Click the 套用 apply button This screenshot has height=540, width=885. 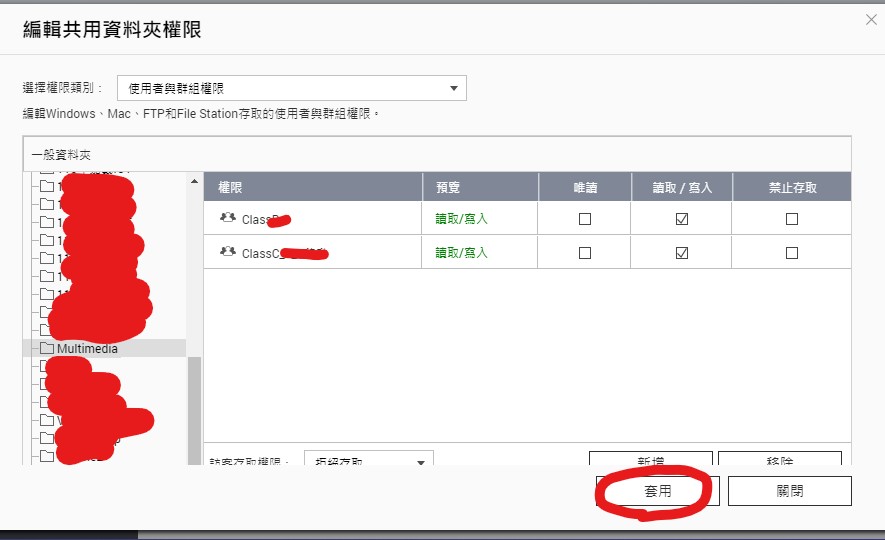(657, 491)
